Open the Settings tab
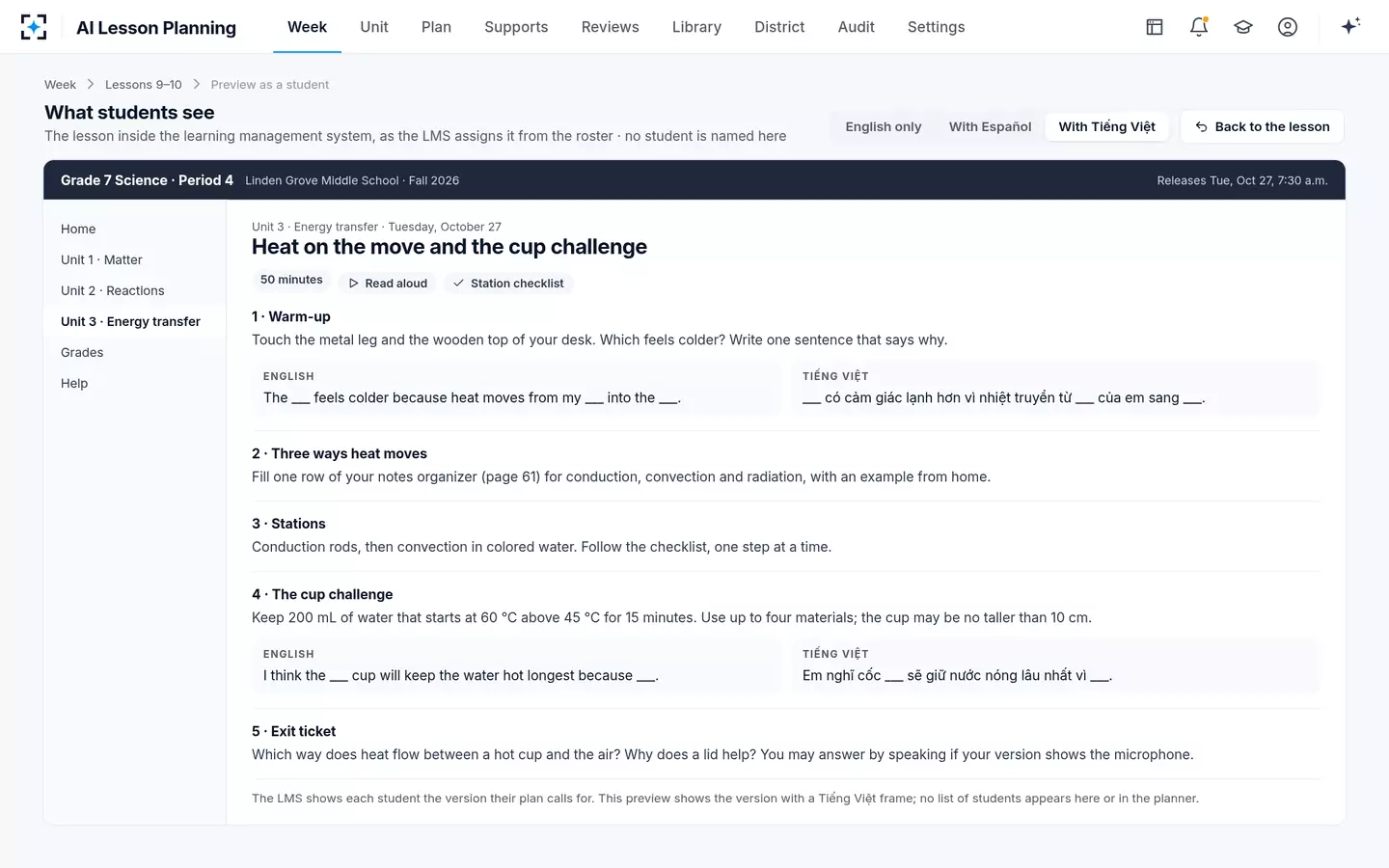 [x=936, y=27]
